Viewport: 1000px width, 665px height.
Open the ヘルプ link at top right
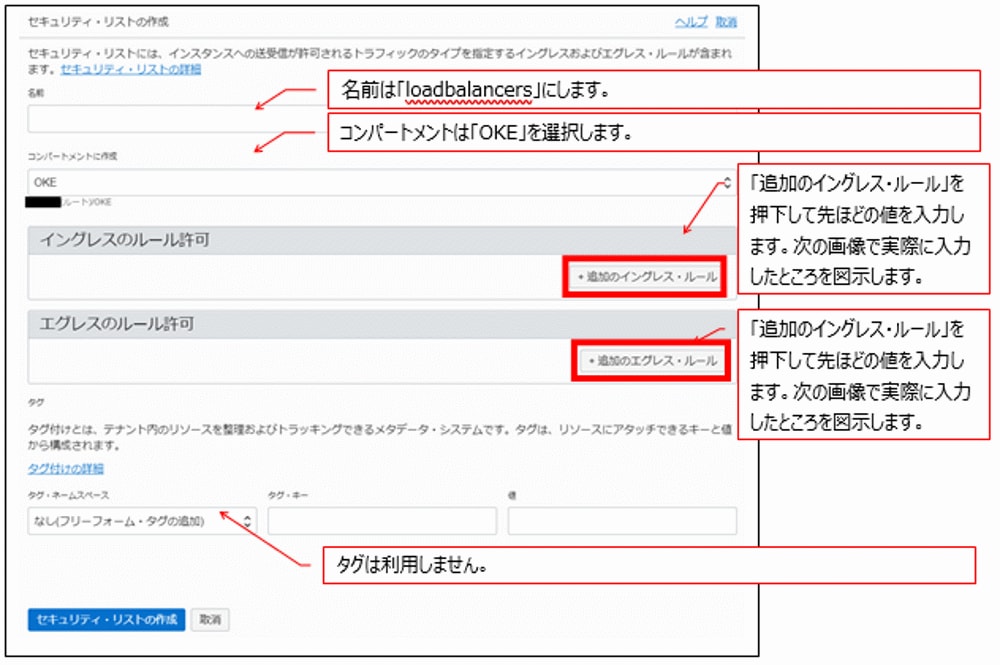(x=691, y=22)
